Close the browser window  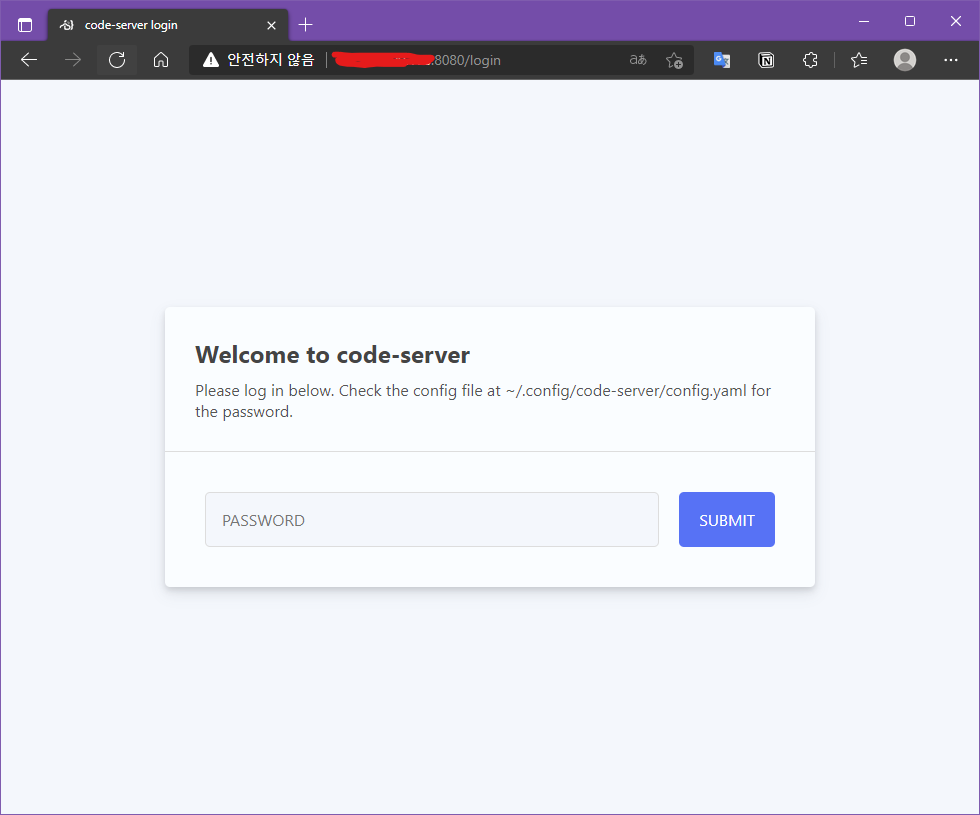956,21
